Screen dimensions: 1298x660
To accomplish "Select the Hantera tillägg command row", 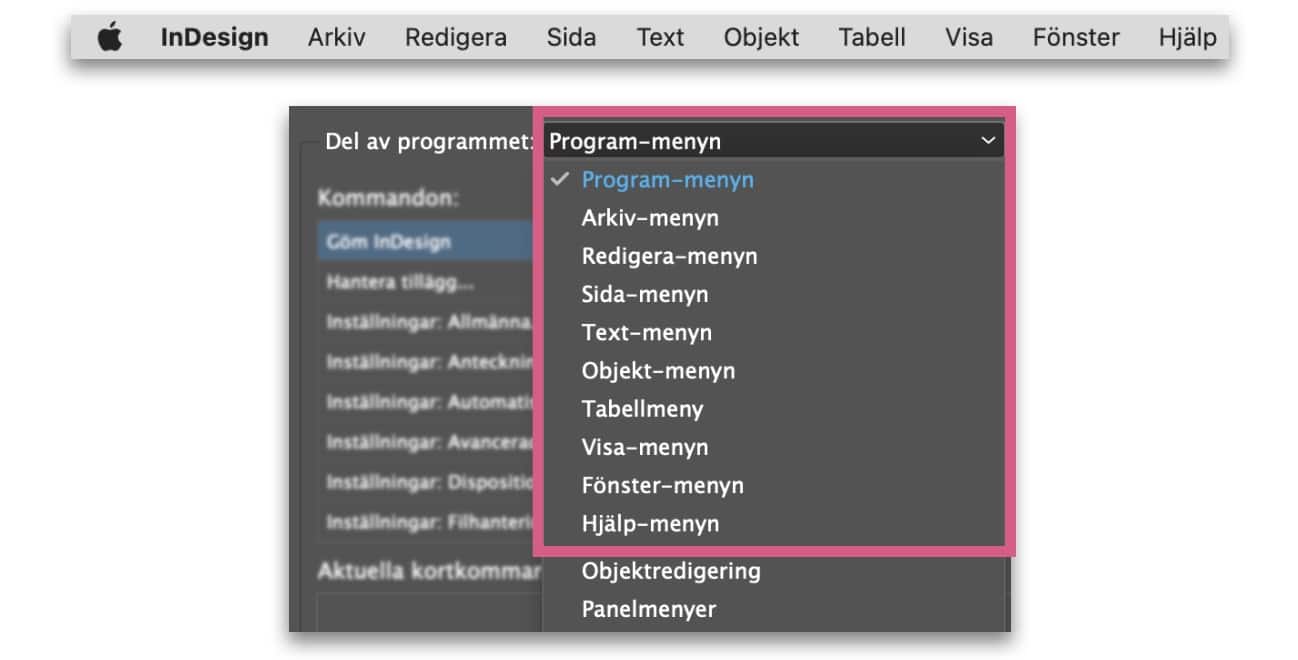I will 426,282.
